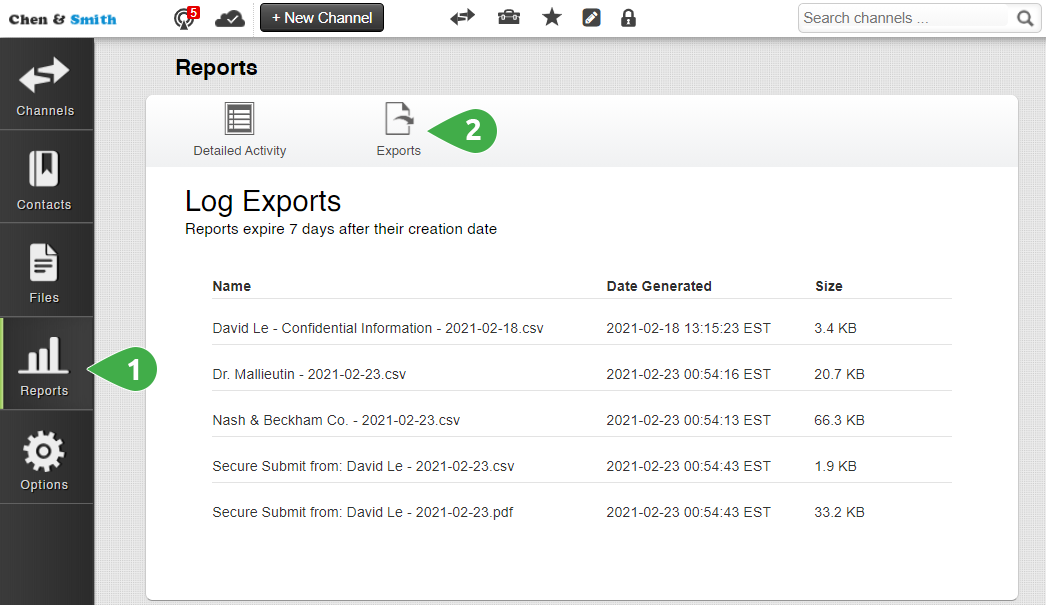The height and width of the screenshot is (605, 1046).
Task: Click the reports expire notice text
Action: [341, 229]
